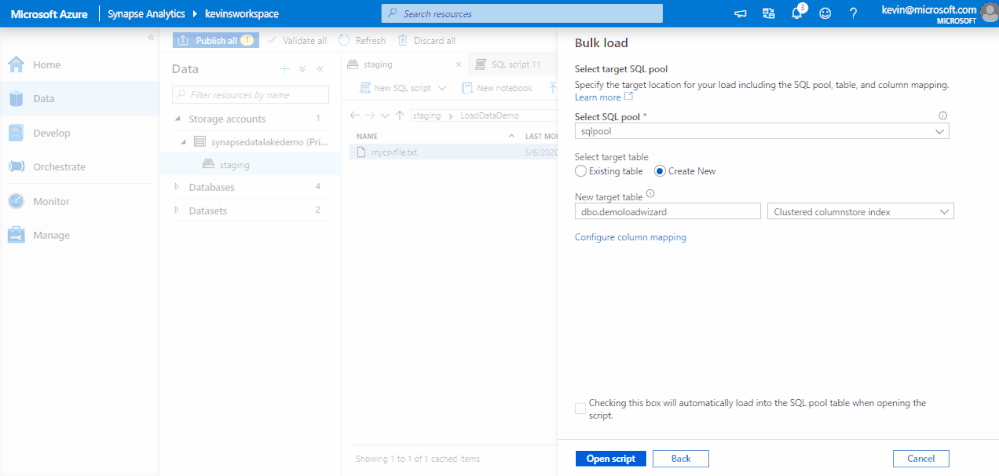This screenshot has height=476, width=999.
Task: Click the Filter resources by name field
Action: pyautogui.click(x=250, y=94)
